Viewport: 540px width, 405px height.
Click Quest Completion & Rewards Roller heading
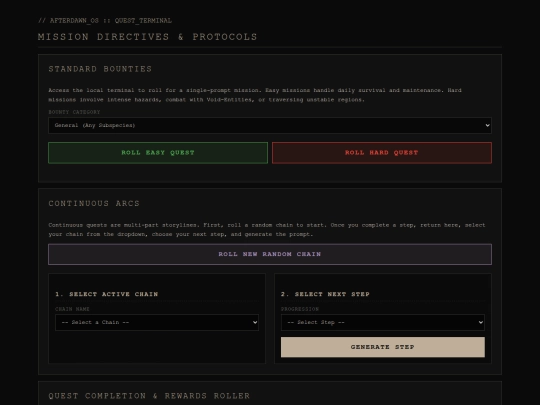click(149, 396)
